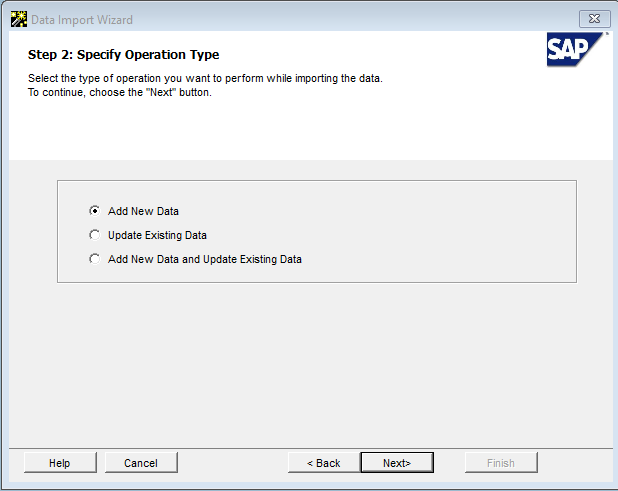Image resolution: width=618 pixels, height=491 pixels.
Task: Click the 'Step 2: Specify Operation Type' heading
Action: [x=123, y=55]
